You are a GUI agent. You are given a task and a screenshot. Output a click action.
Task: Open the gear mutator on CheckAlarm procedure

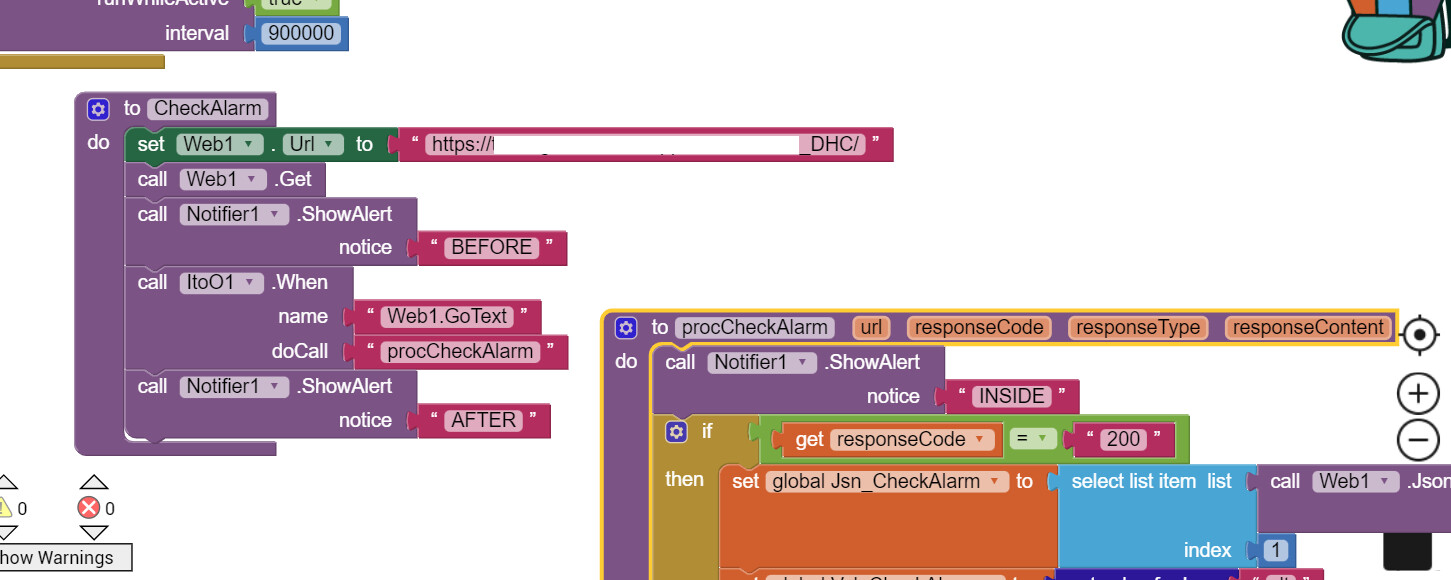[97, 109]
